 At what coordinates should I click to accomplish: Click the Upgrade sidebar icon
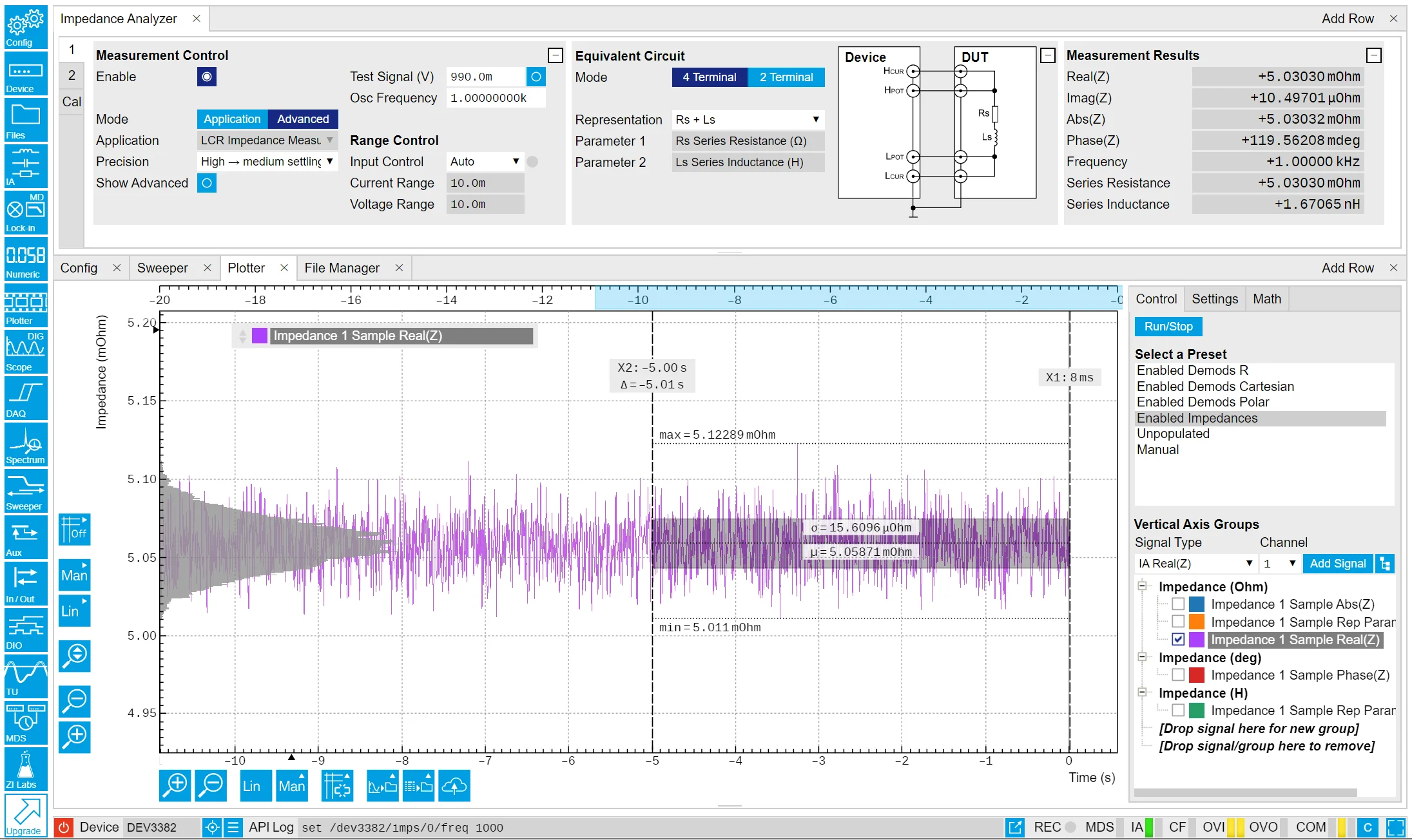[x=26, y=815]
